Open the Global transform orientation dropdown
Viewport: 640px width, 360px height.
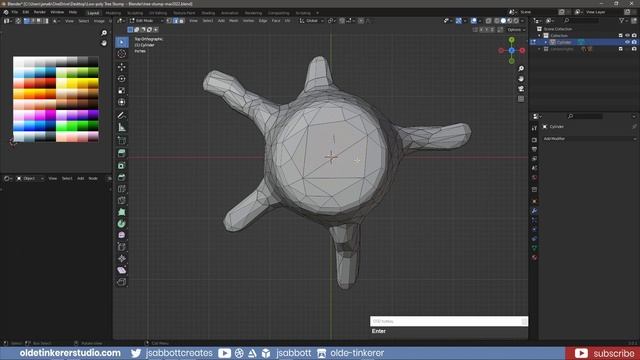pos(311,21)
